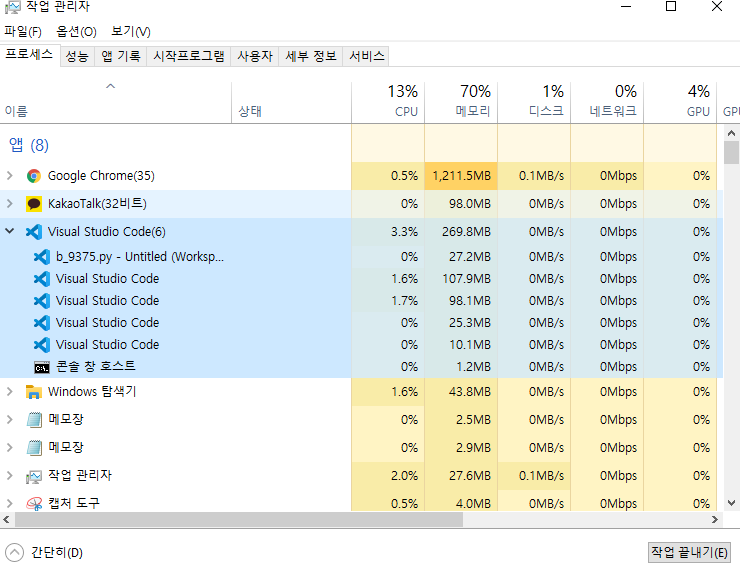Click the Visual Studio Code(6) group icon
This screenshot has width=740, height=571.
click(34, 232)
